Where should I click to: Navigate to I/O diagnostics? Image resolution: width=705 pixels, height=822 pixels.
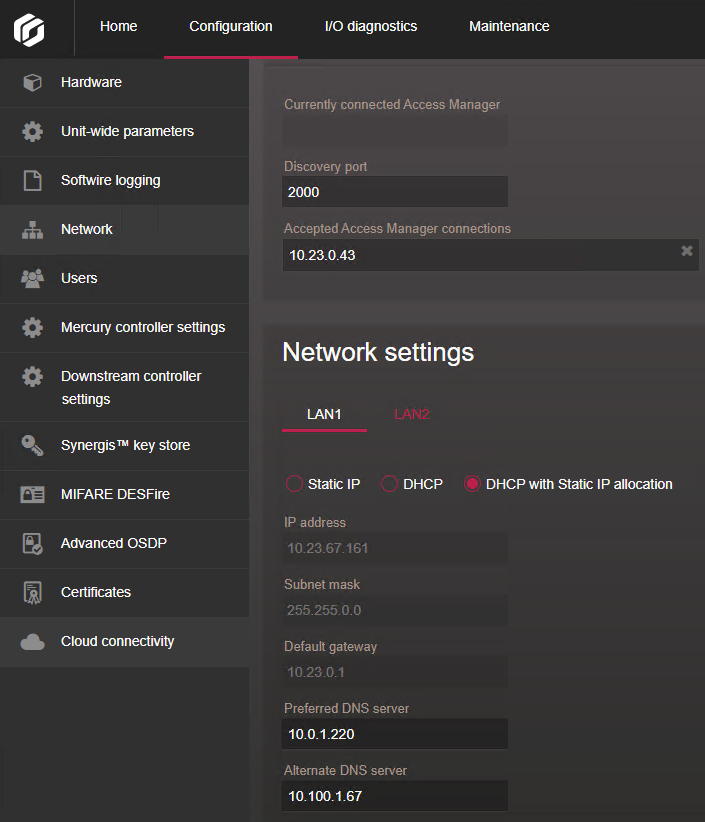(371, 27)
